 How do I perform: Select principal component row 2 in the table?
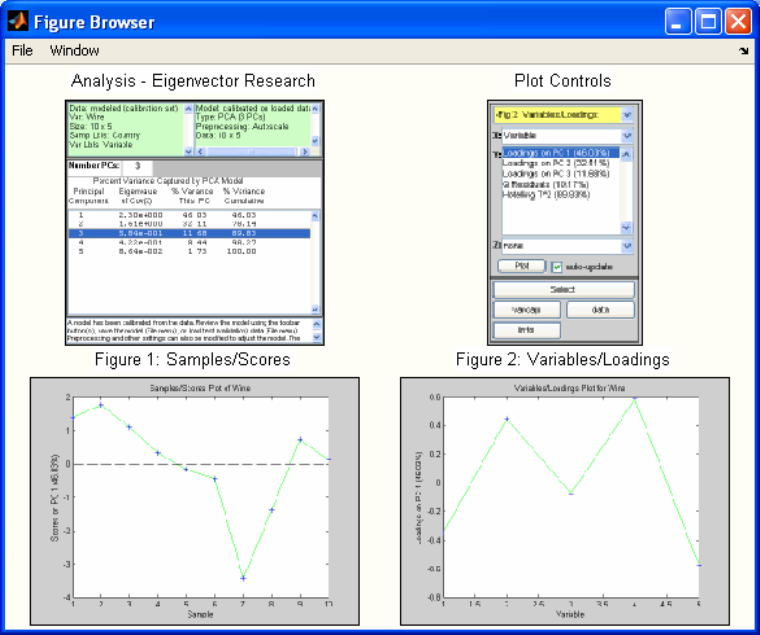[189, 224]
